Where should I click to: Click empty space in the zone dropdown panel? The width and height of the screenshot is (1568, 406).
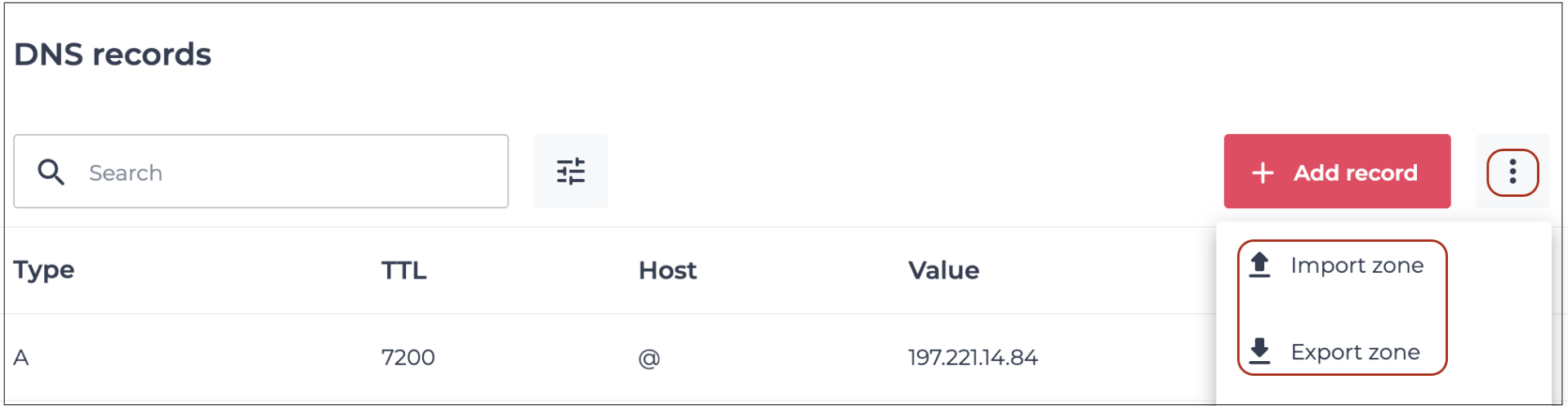coord(1499,310)
